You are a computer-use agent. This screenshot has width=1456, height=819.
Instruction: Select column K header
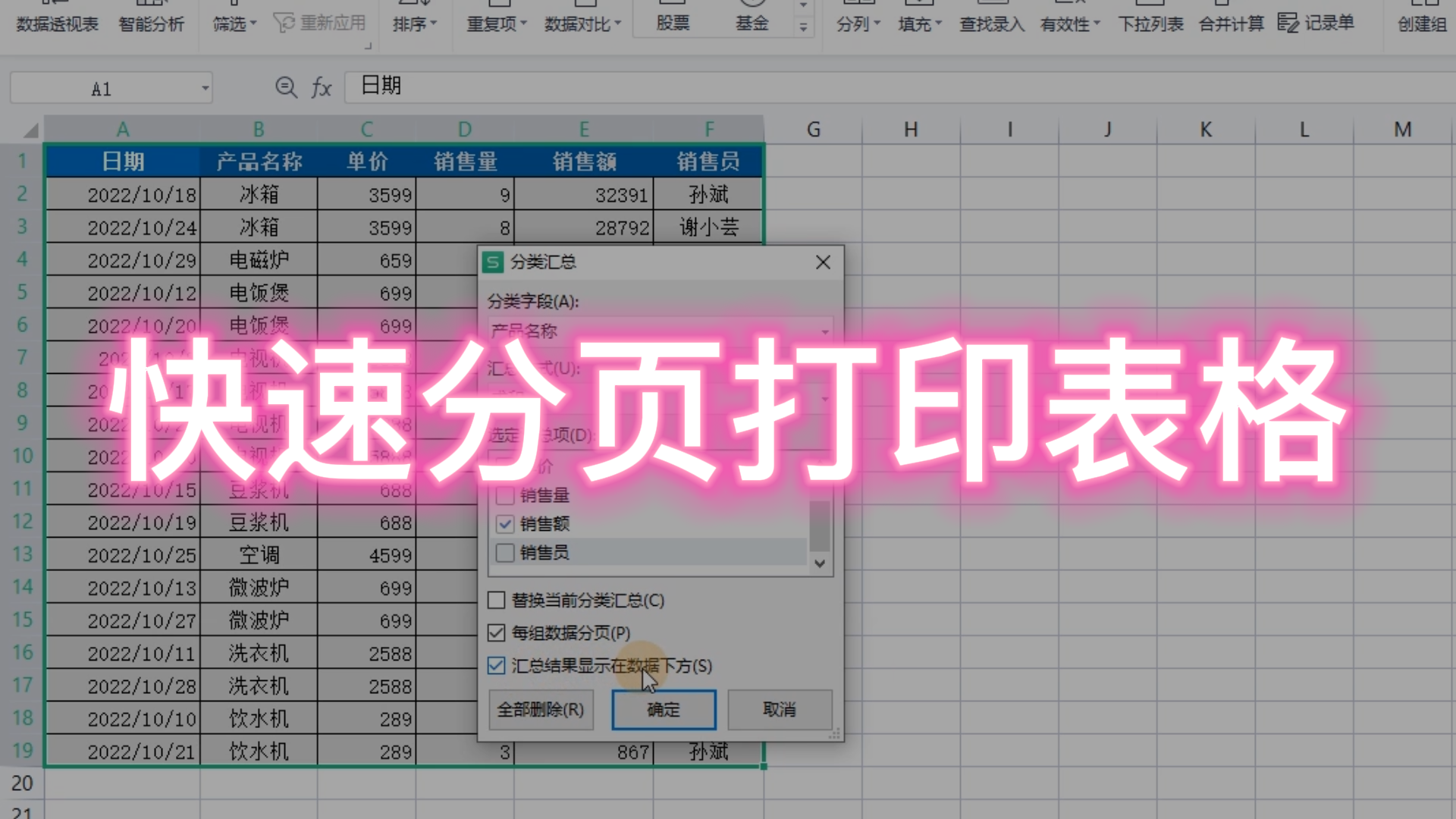pyautogui.click(x=1206, y=130)
